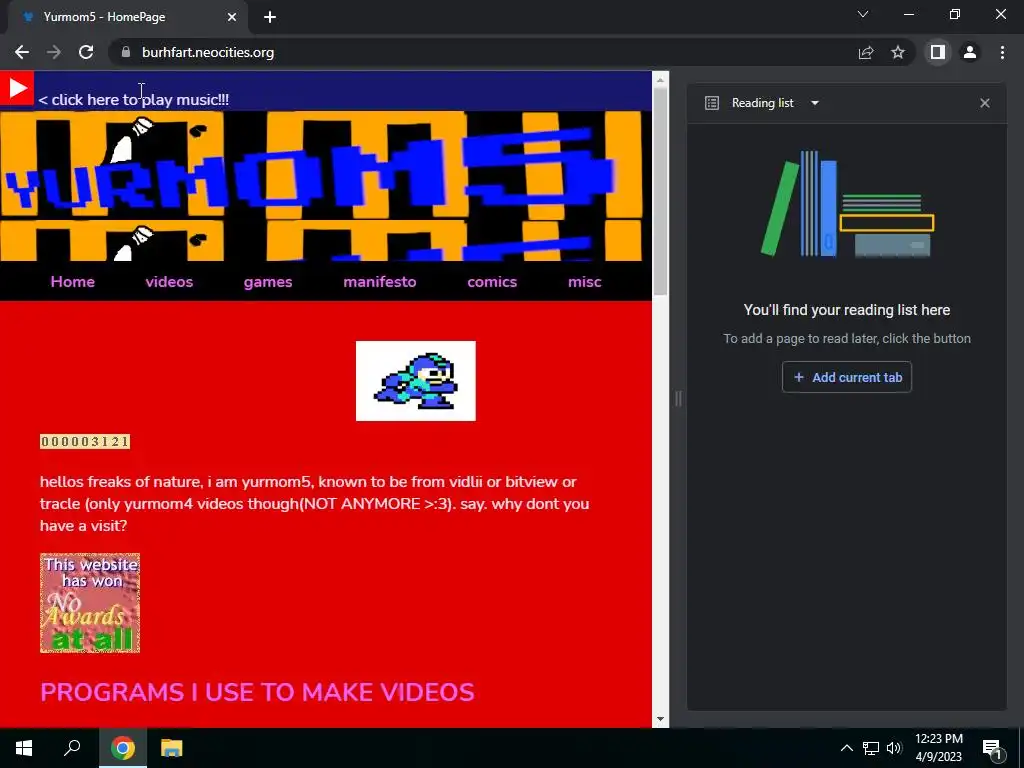The height and width of the screenshot is (768, 1024).
Task: Open the videos nav link
Action: coord(169,281)
